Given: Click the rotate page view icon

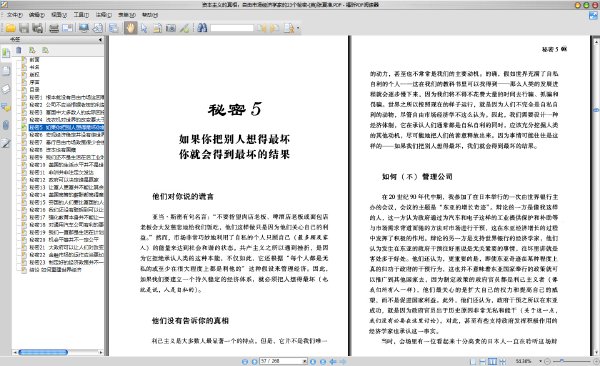Looking at the screenshot, I should pyautogui.click(x=98, y=28).
